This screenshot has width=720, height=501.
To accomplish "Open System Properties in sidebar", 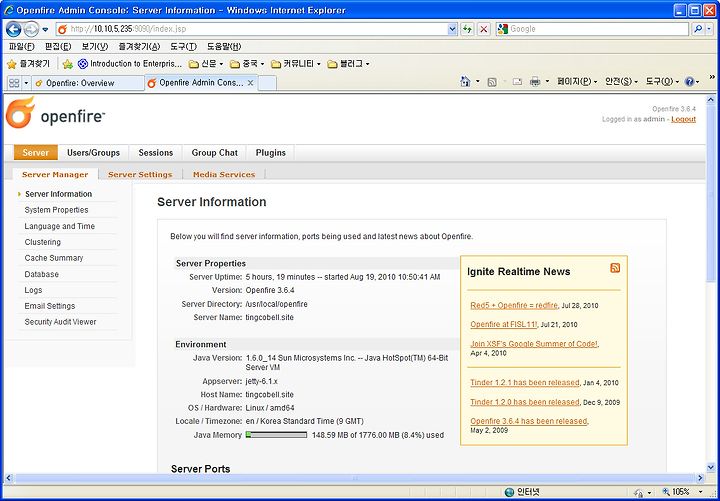I will [x=56, y=210].
